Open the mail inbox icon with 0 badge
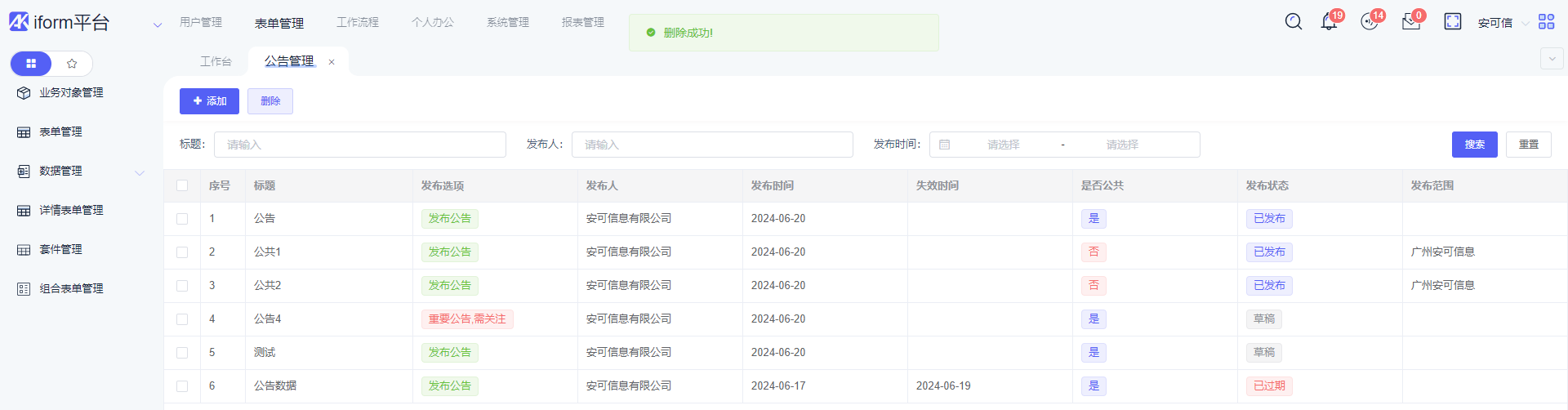 point(1411,22)
